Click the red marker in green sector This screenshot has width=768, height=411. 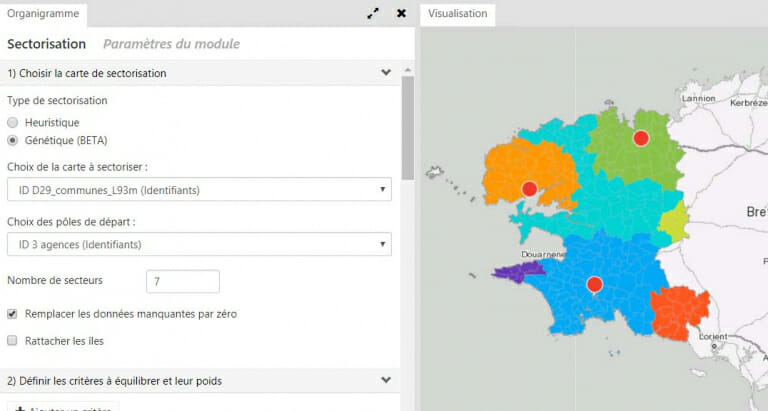coord(641,138)
